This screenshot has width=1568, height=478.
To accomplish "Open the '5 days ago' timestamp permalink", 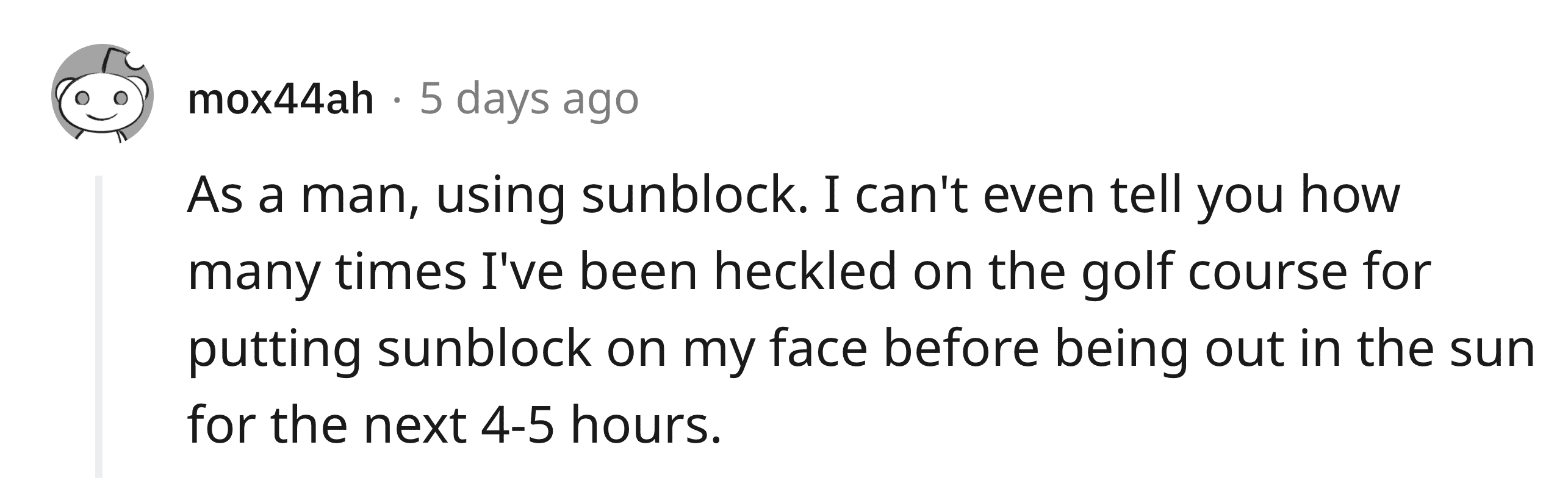I will coord(529,99).
